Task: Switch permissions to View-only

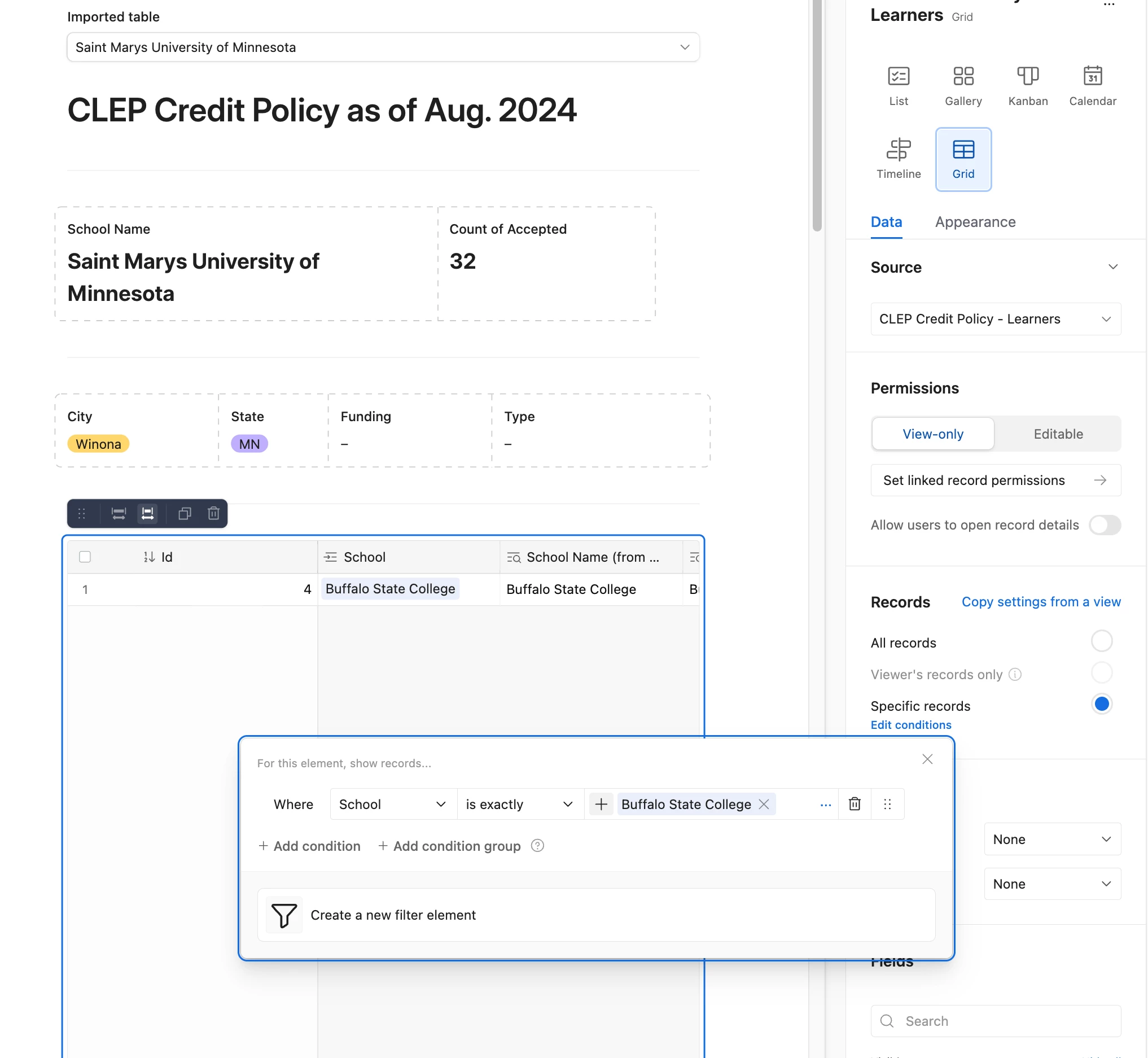Action: pyautogui.click(x=932, y=434)
